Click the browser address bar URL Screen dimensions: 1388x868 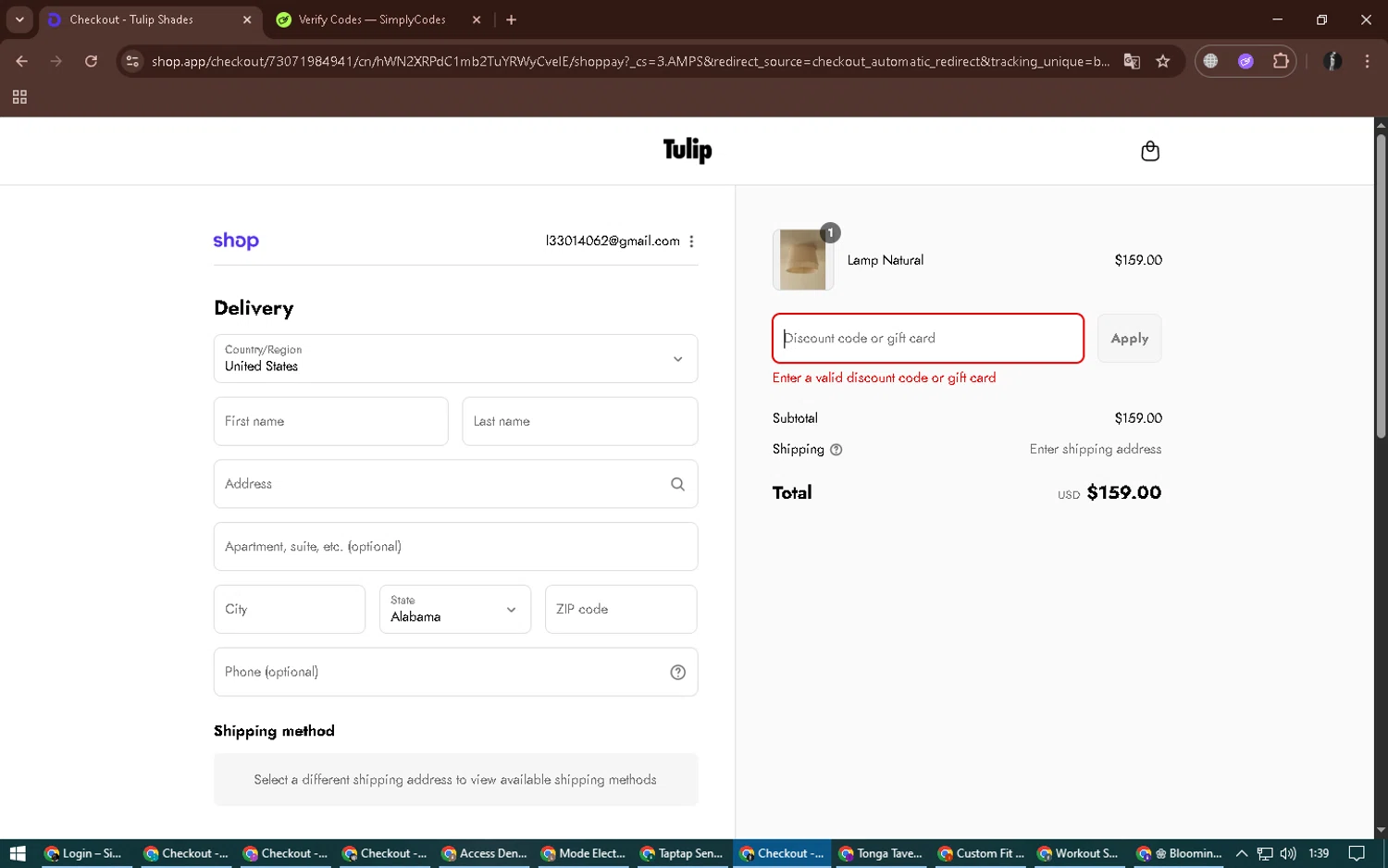click(629, 61)
